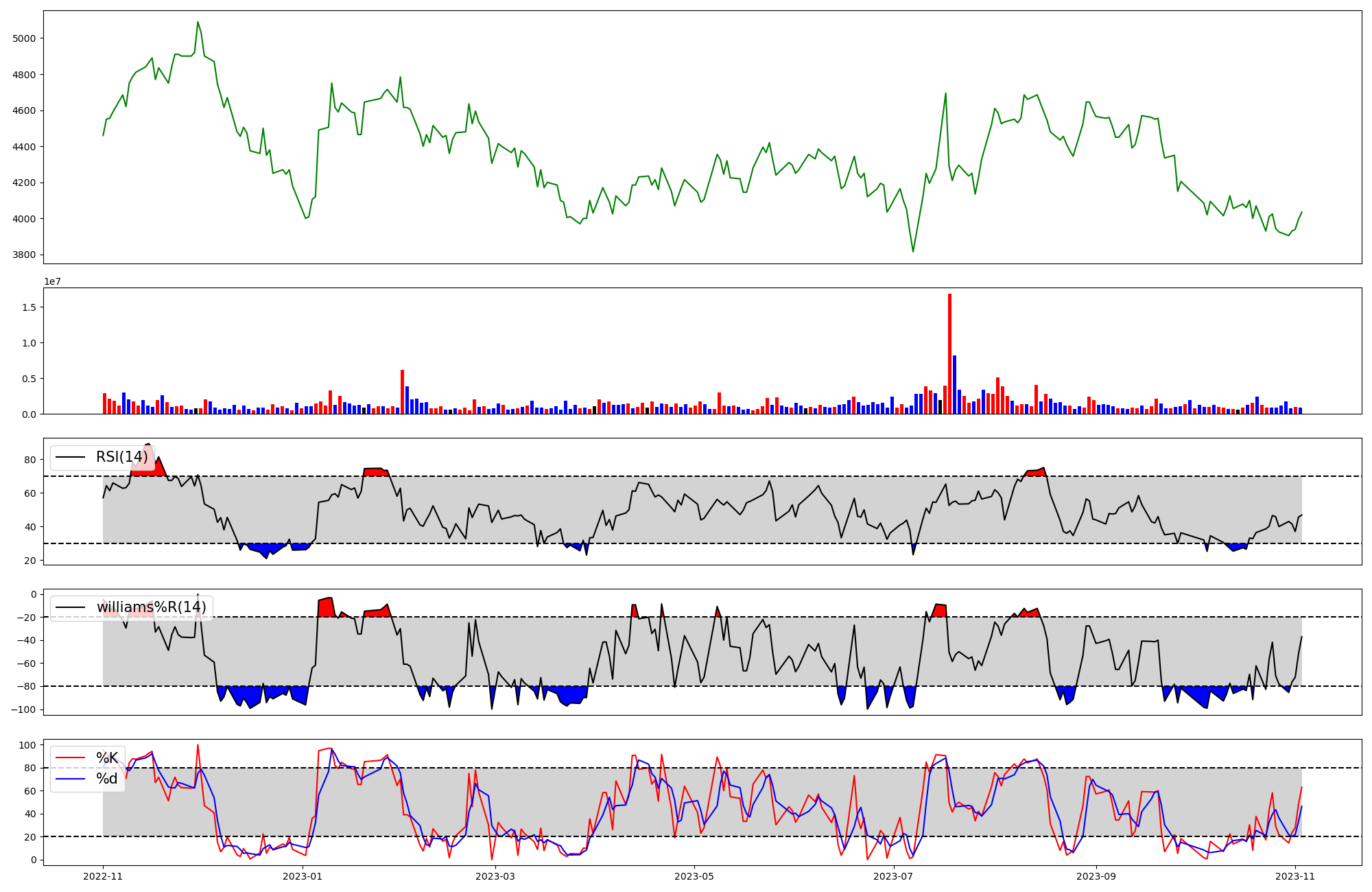1372x892 pixels.
Task: Click the red %K legend line sample
Action: point(70,758)
